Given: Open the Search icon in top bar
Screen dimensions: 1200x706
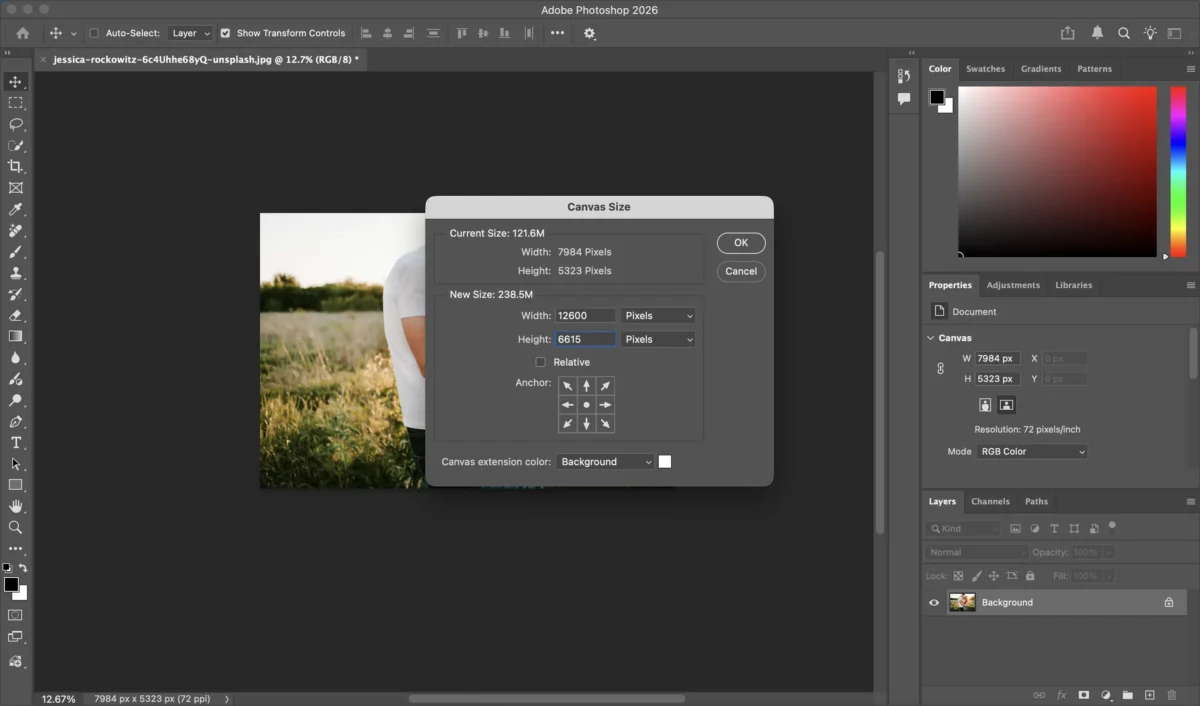Looking at the screenshot, I should click(1124, 33).
